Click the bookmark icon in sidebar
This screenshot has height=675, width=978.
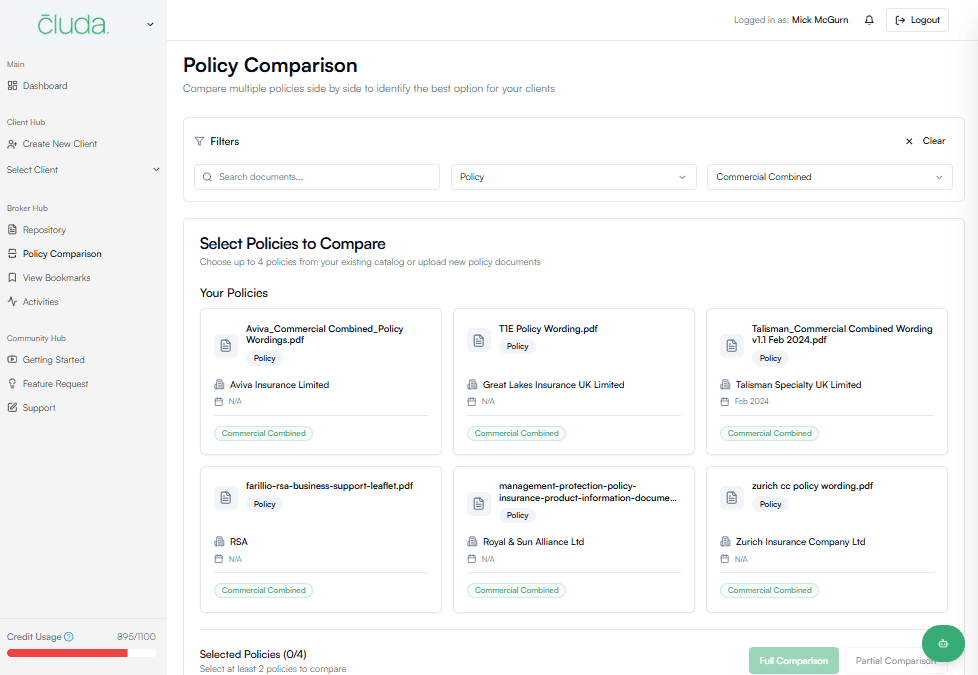click(x=12, y=278)
